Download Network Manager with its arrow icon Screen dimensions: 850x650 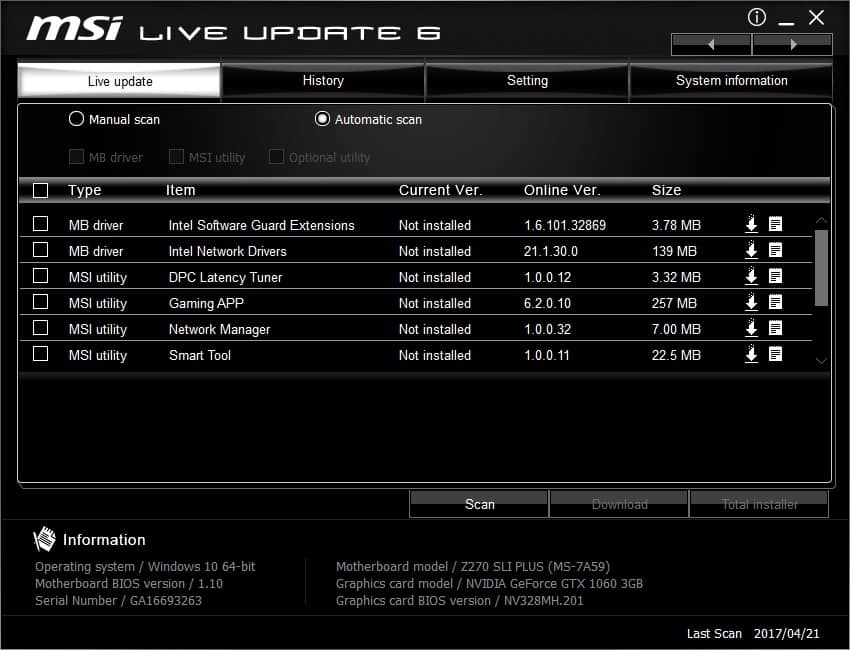751,328
